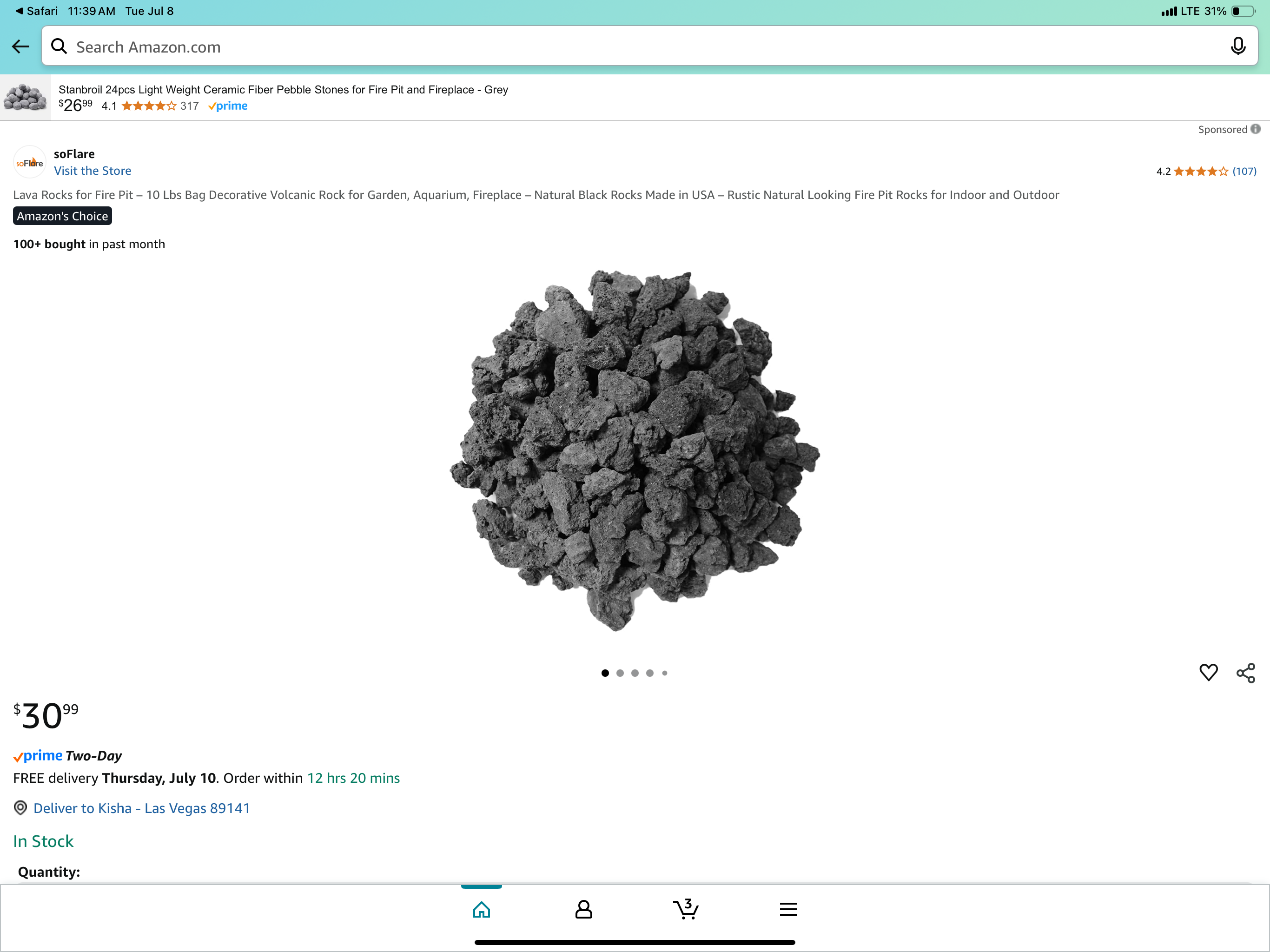Tap the share icon
1270x952 pixels.
coord(1245,673)
